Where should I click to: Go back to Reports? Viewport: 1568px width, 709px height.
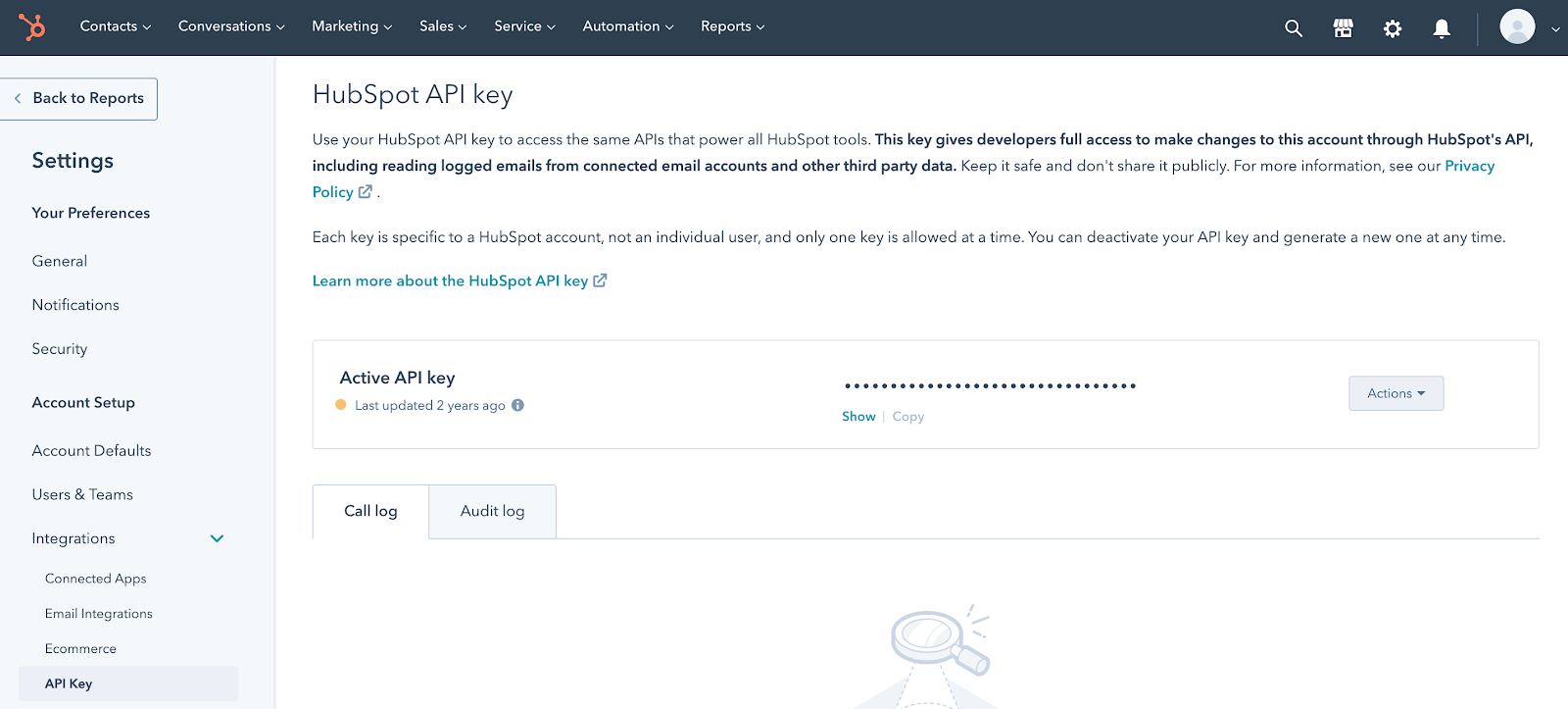click(78, 98)
